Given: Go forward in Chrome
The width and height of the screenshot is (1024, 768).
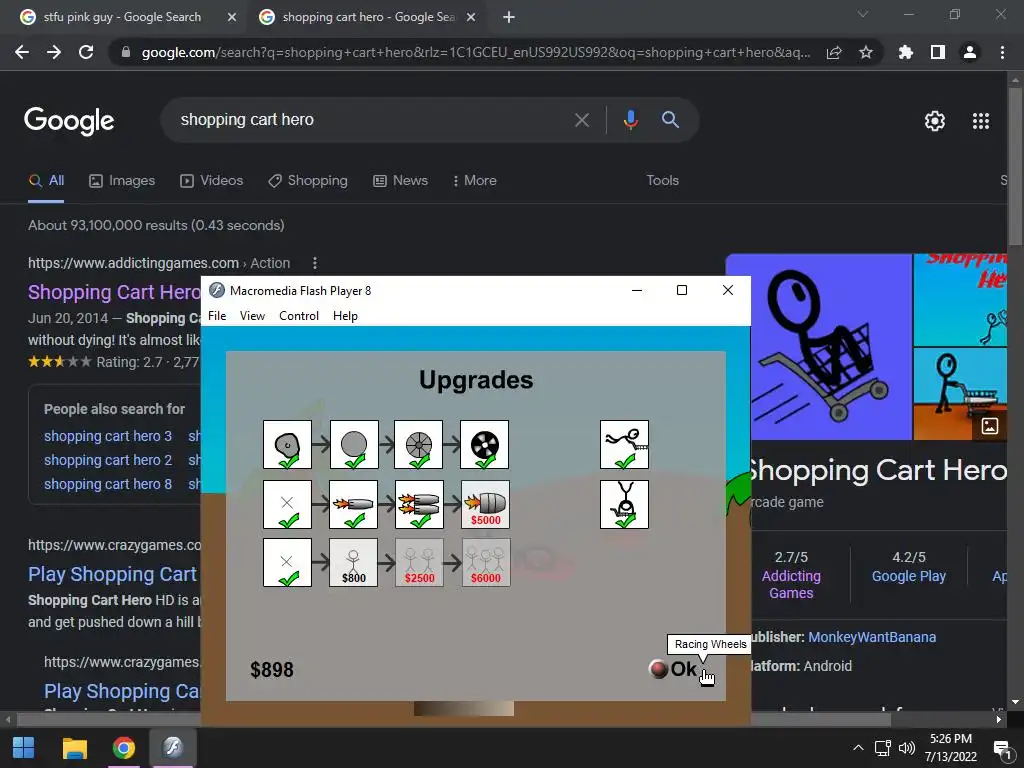Looking at the screenshot, I should tap(54, 52).
